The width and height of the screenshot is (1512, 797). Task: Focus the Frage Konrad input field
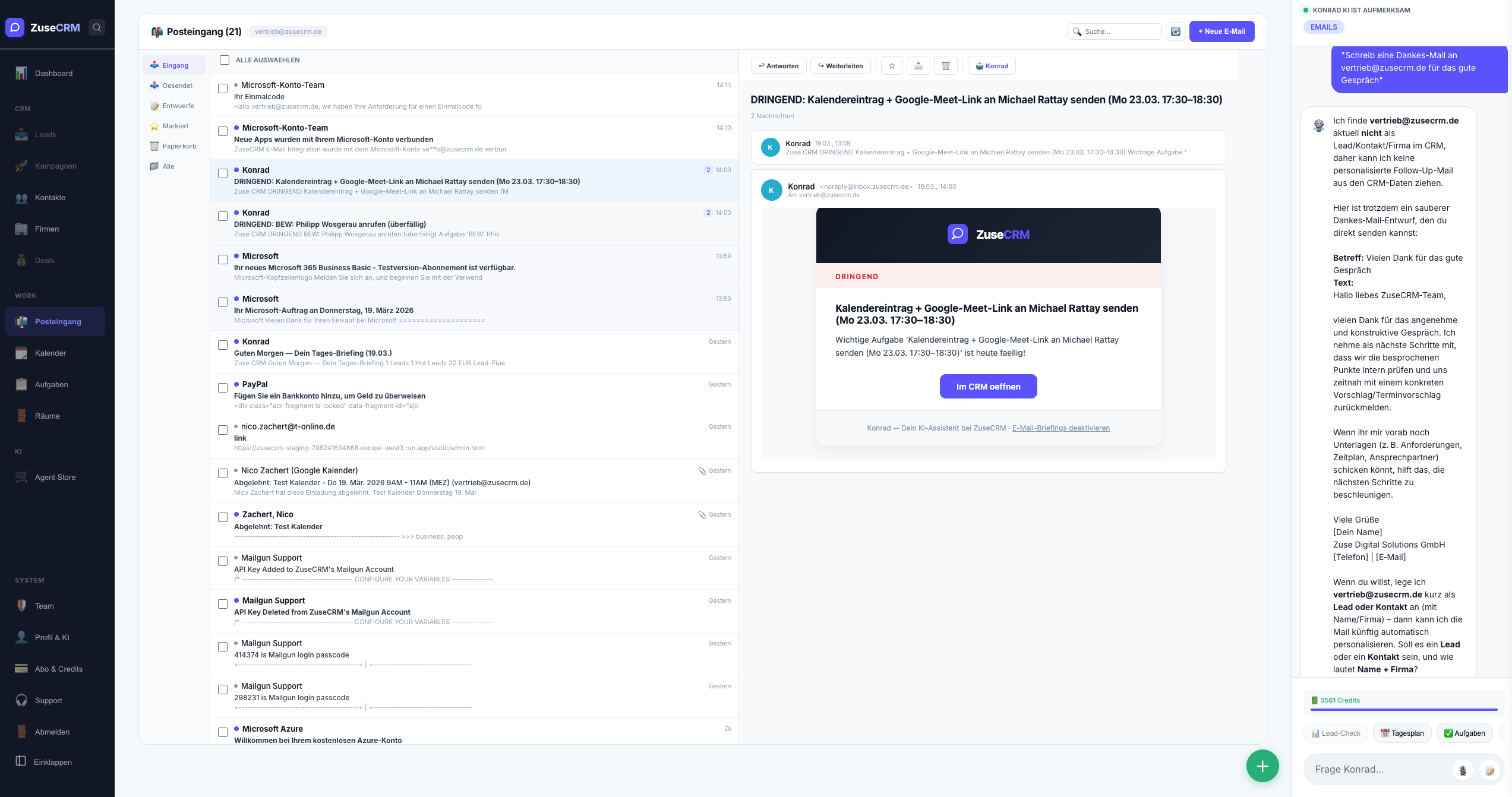(1381, 770)
